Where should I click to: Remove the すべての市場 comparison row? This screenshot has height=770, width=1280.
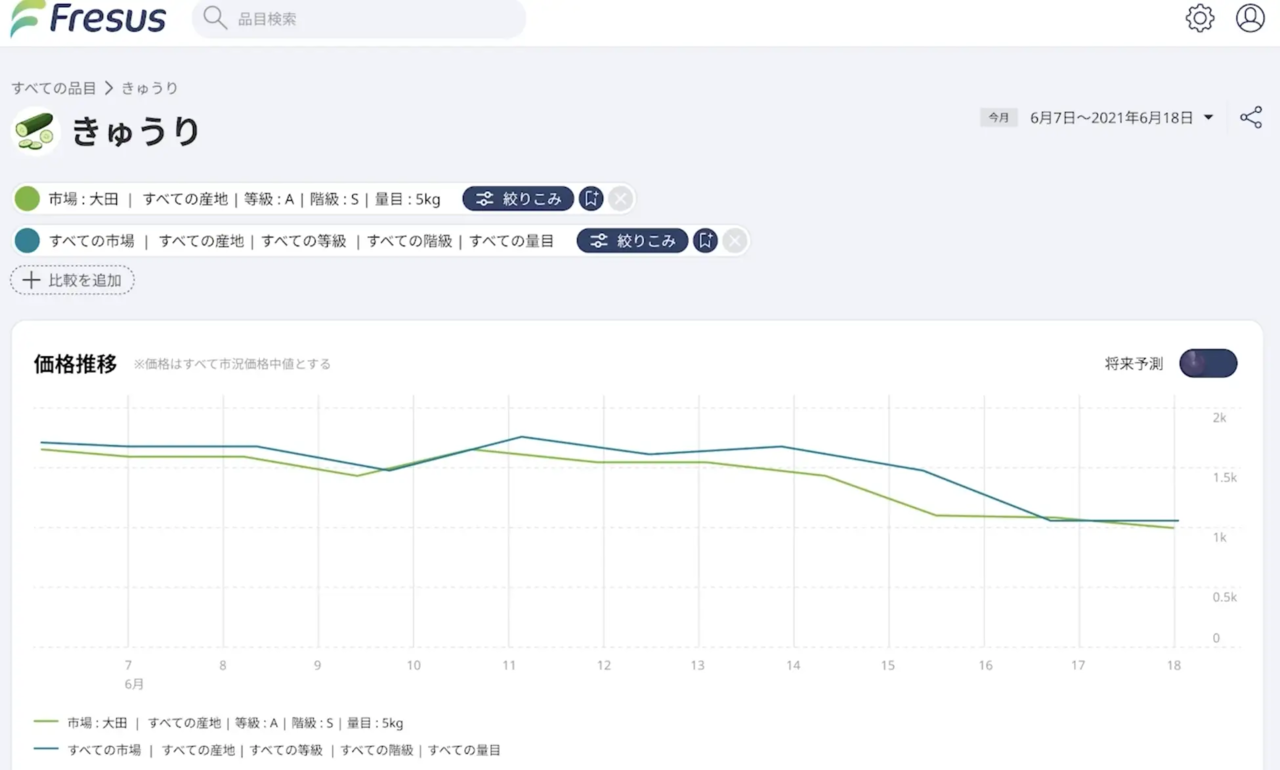735,241
